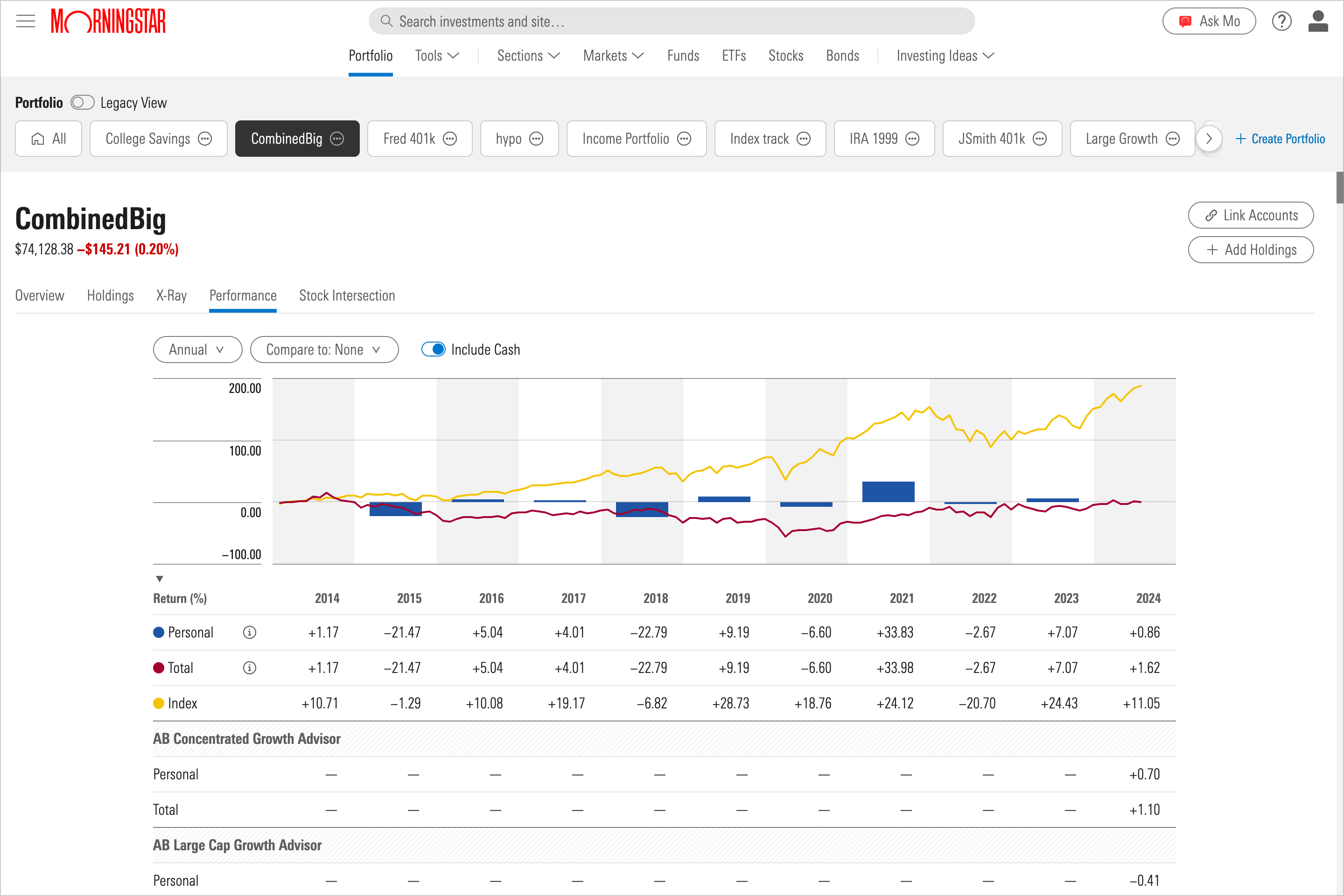Toggle Legacy View switch

coord(82,103)
